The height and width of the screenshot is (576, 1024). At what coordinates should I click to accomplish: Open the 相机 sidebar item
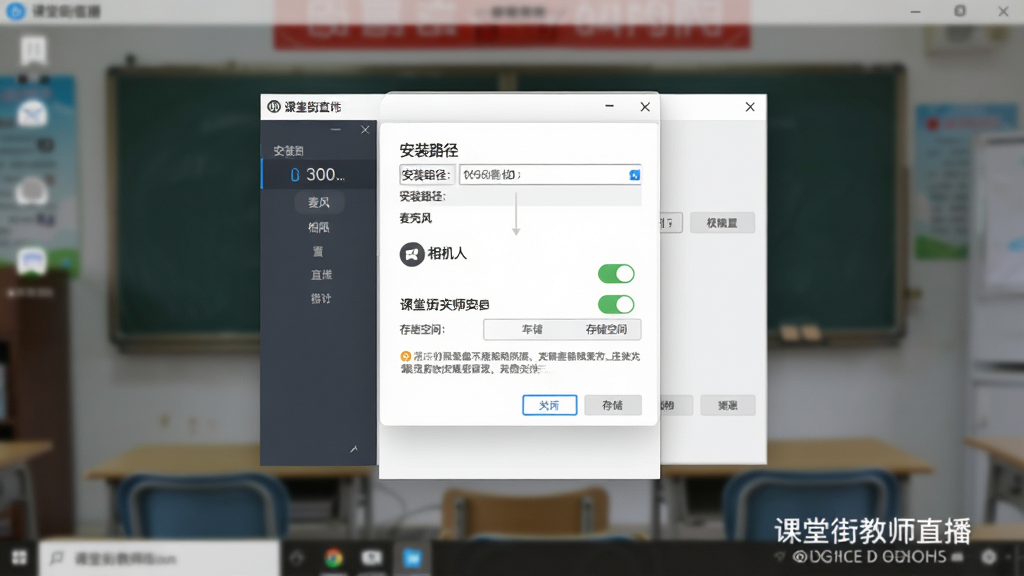(319, 227)
